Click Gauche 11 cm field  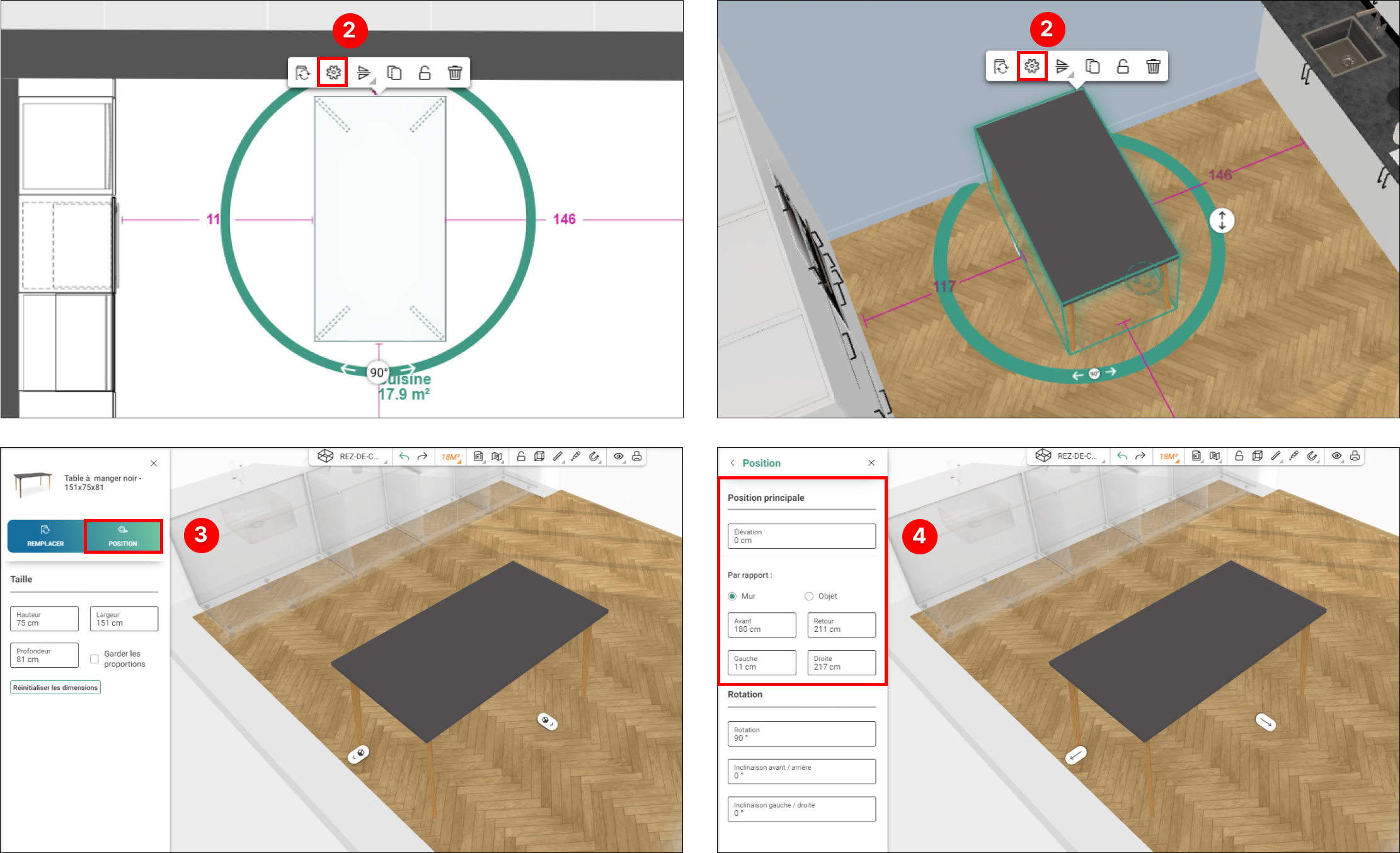(x=762, y=663)
